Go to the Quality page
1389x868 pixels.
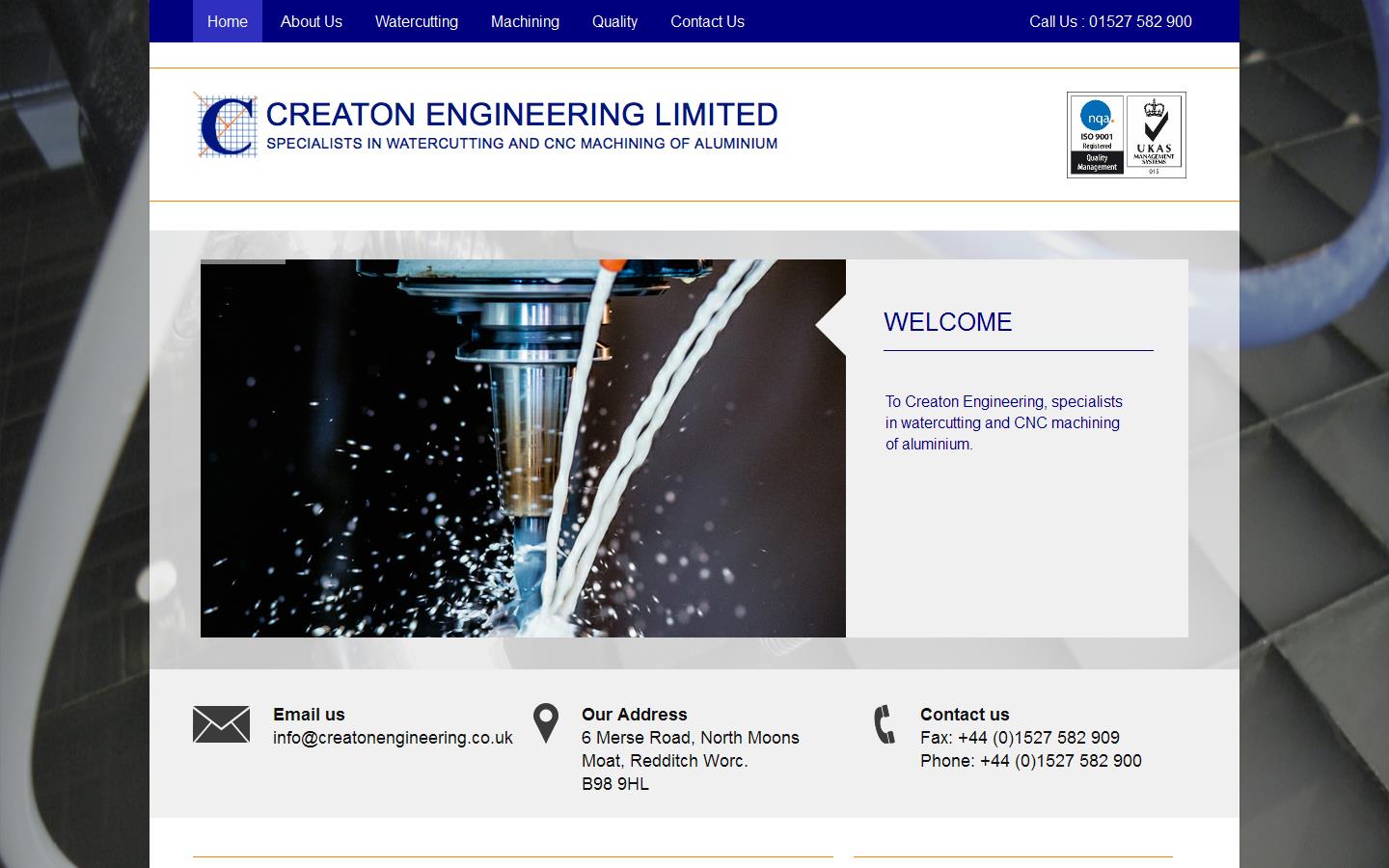(614, 21)
